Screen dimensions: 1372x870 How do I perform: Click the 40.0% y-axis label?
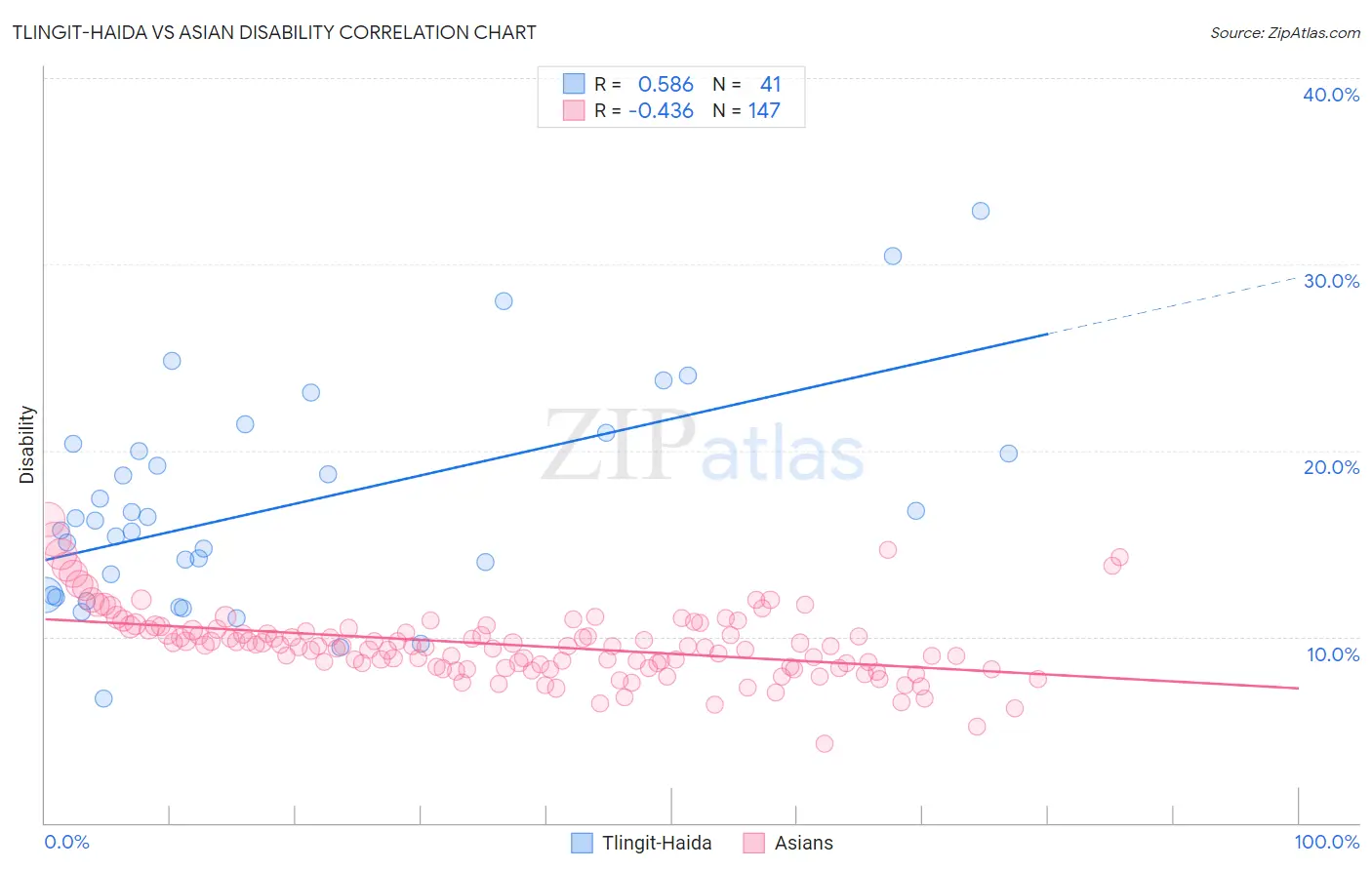pyautogui.click(x=1331, y=95)
